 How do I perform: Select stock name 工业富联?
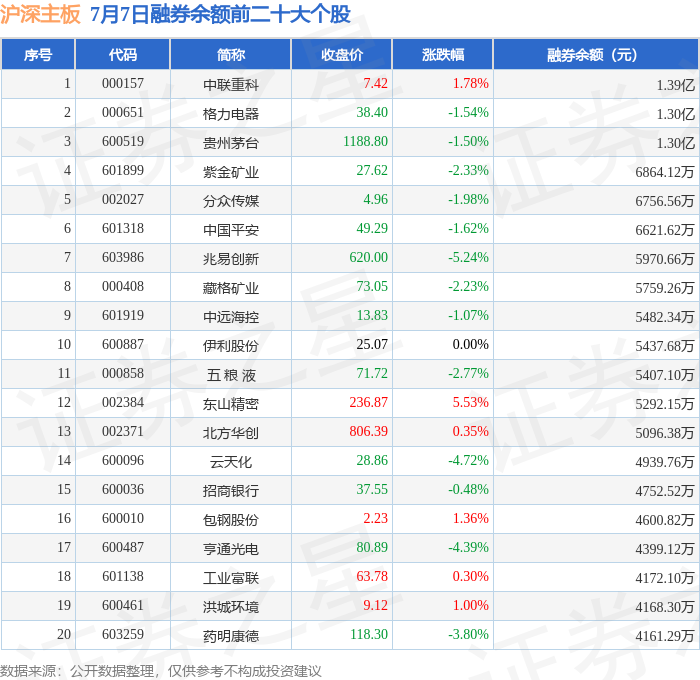pos(231,578)
